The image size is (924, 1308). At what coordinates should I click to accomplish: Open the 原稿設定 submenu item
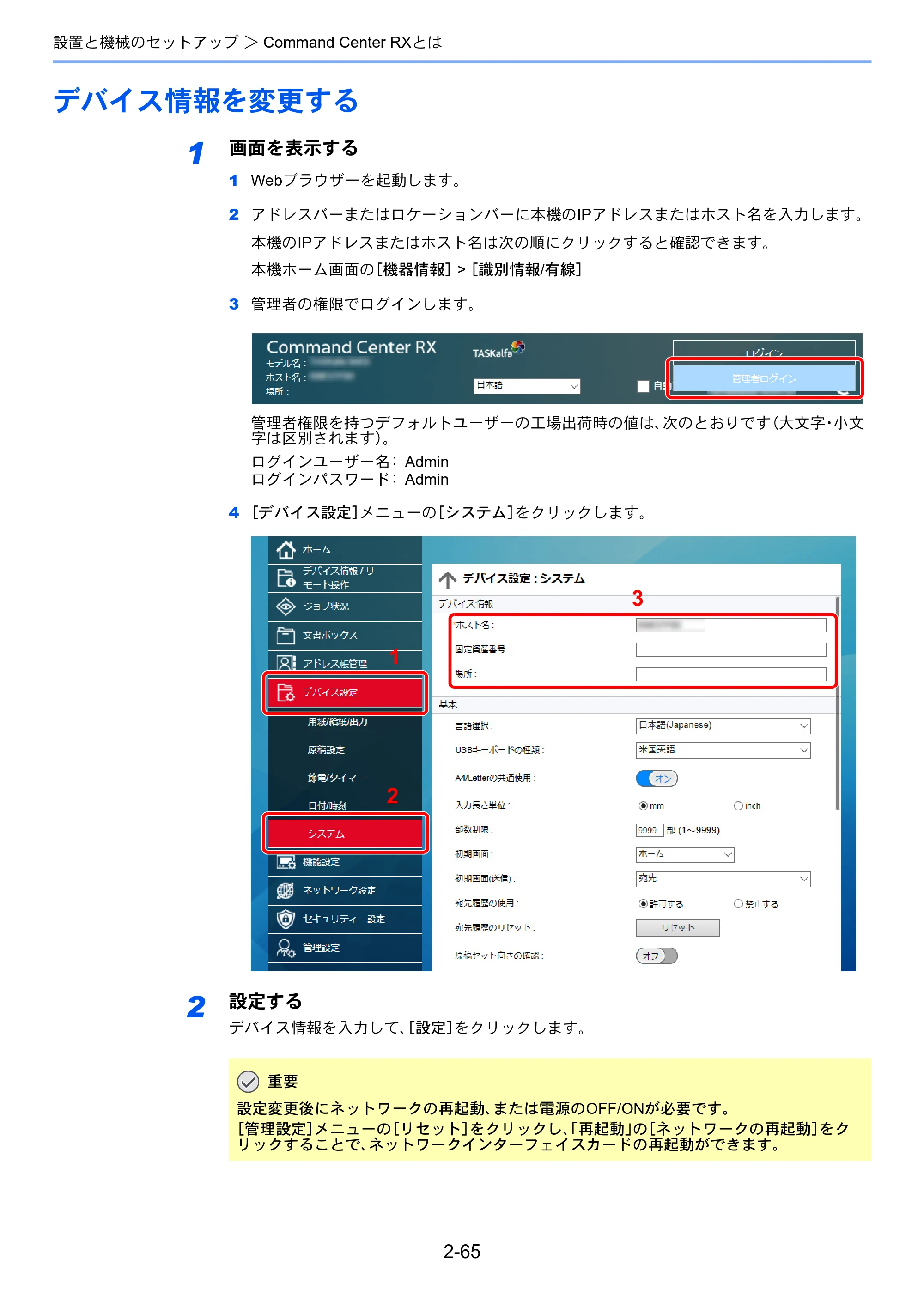[326, 750]
